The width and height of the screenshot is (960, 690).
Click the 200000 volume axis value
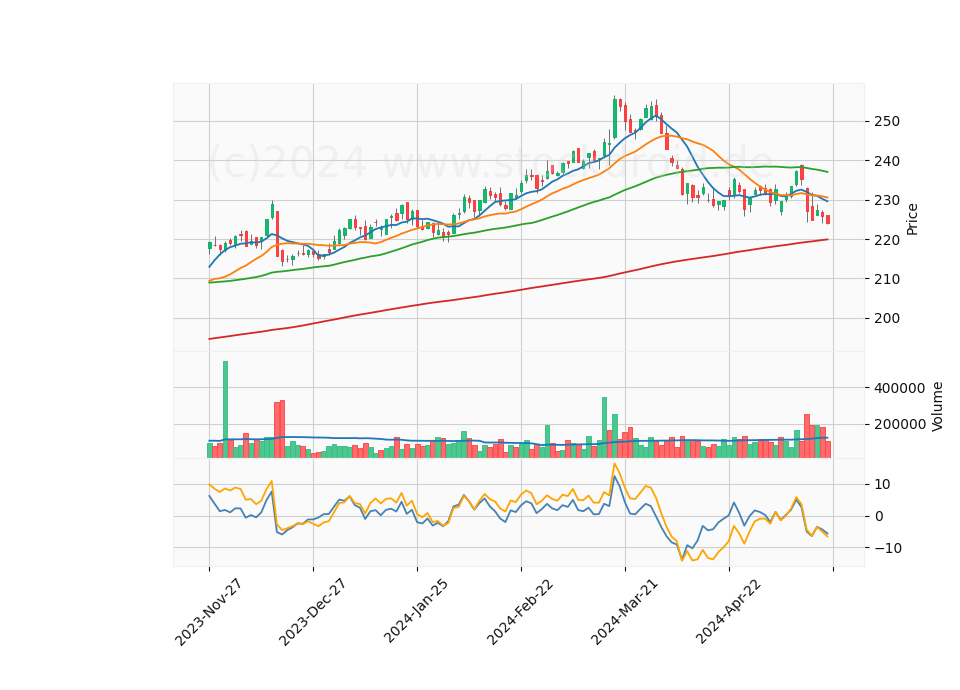click(x=900, y=424)
